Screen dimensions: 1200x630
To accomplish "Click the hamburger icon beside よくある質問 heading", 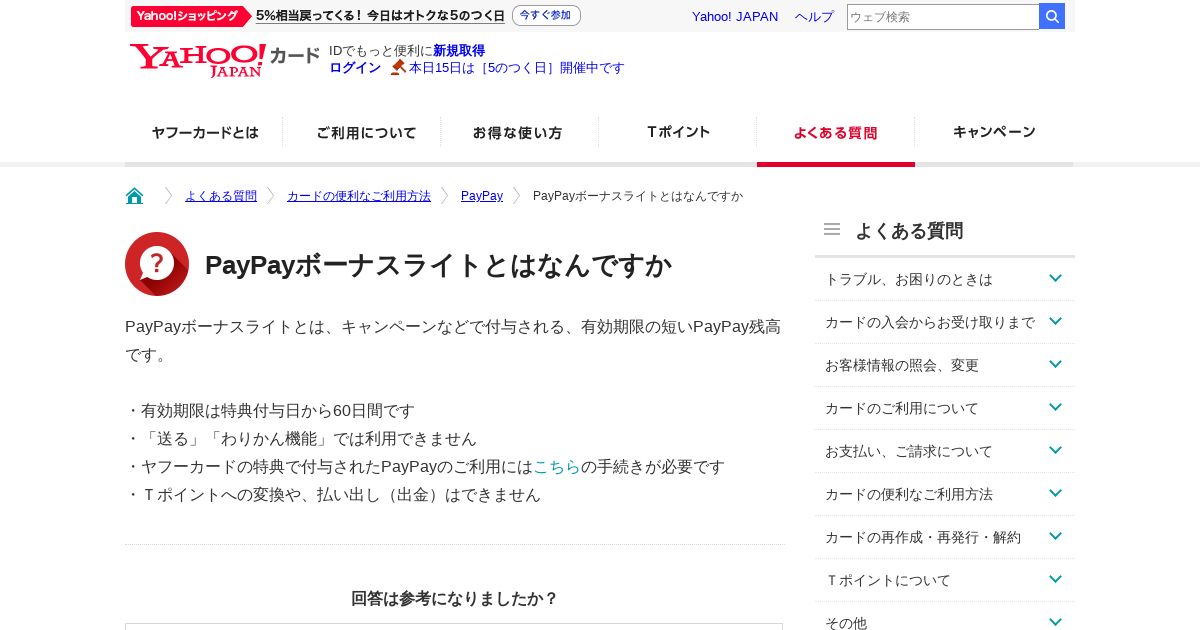I will click(x=832, y=229).
